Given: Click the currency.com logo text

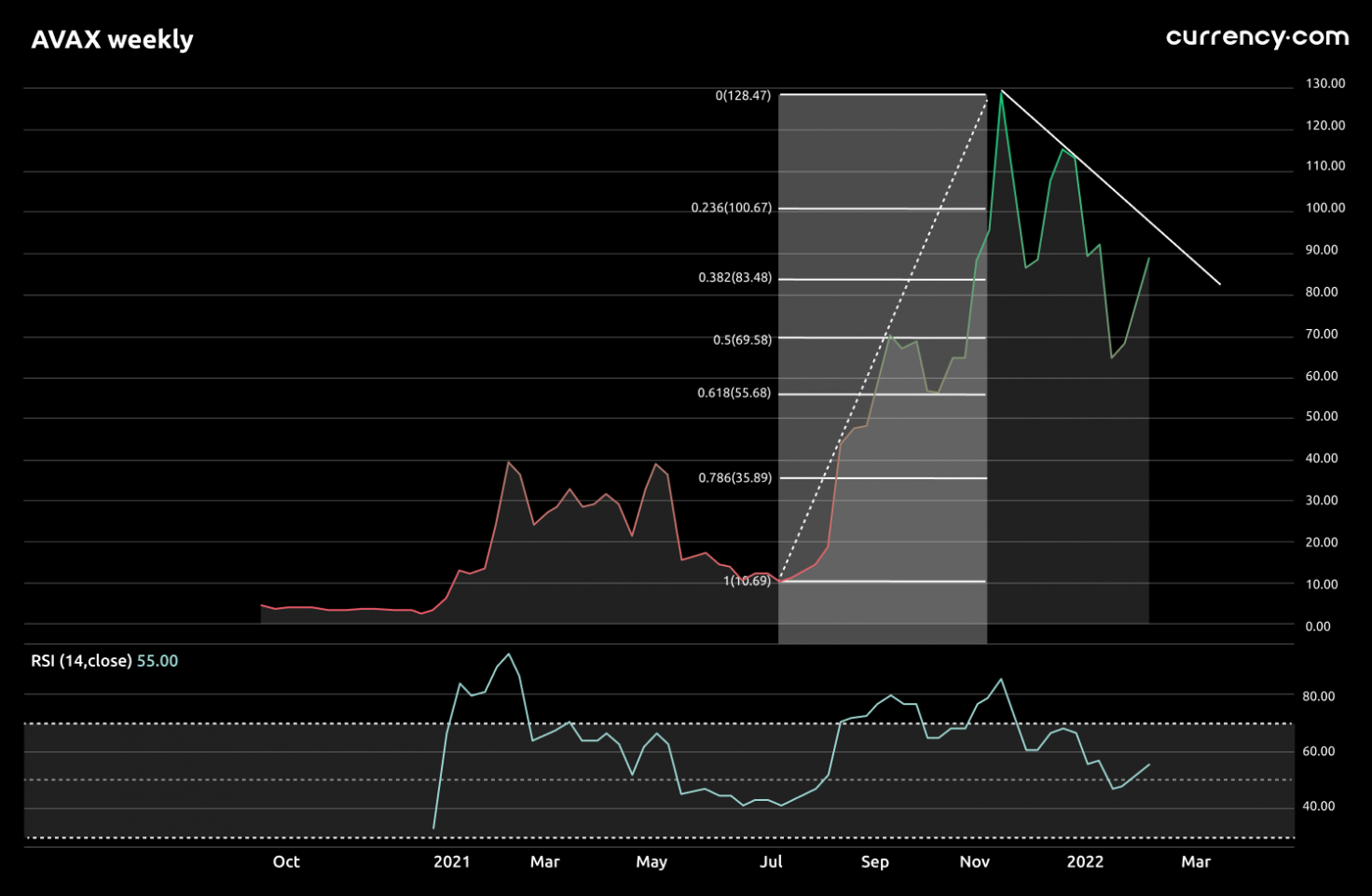Looking at the screenshot, I should click(x=1257, y=37).
